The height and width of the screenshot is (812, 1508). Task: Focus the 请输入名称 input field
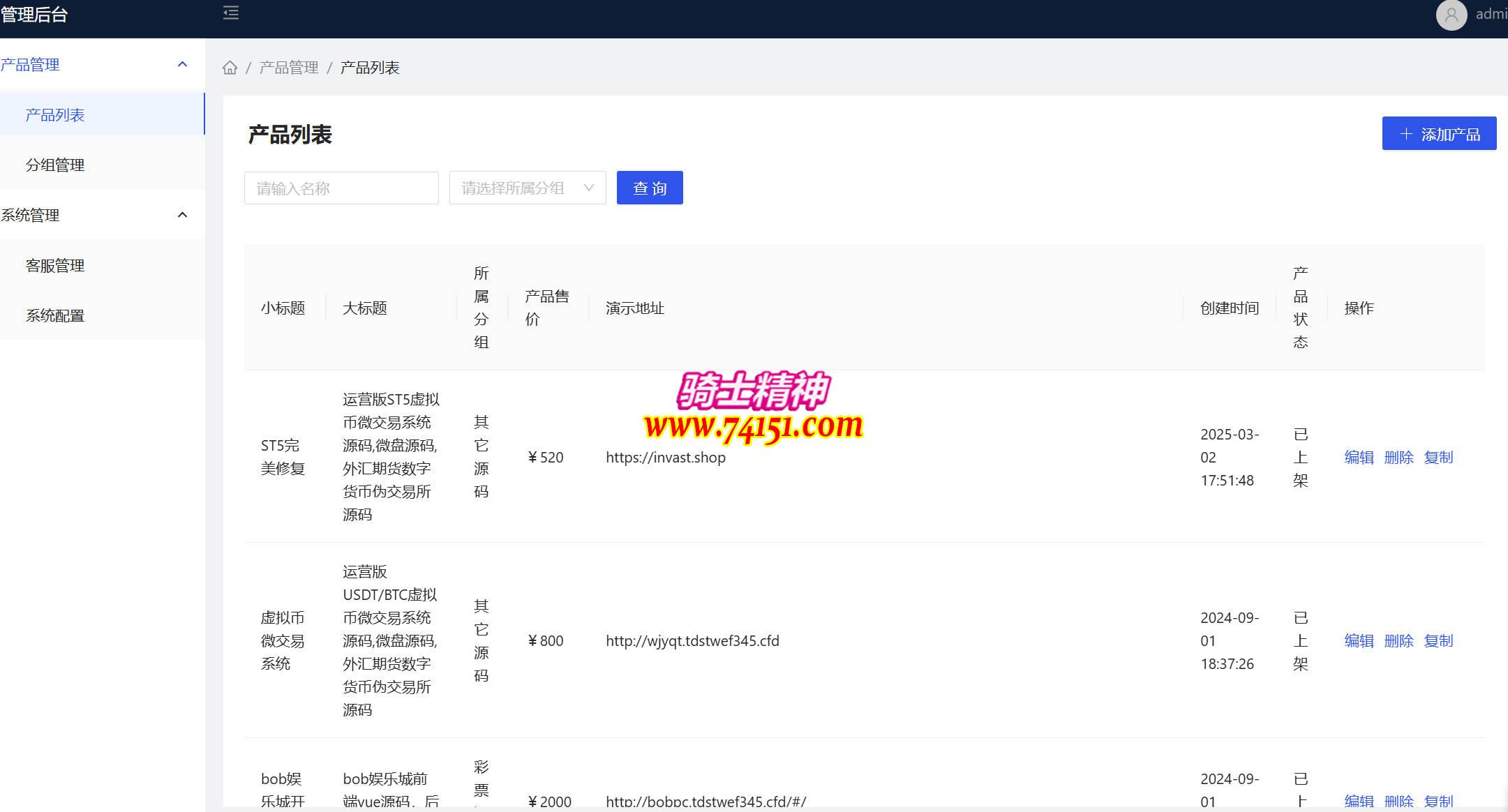click(341, 188)
